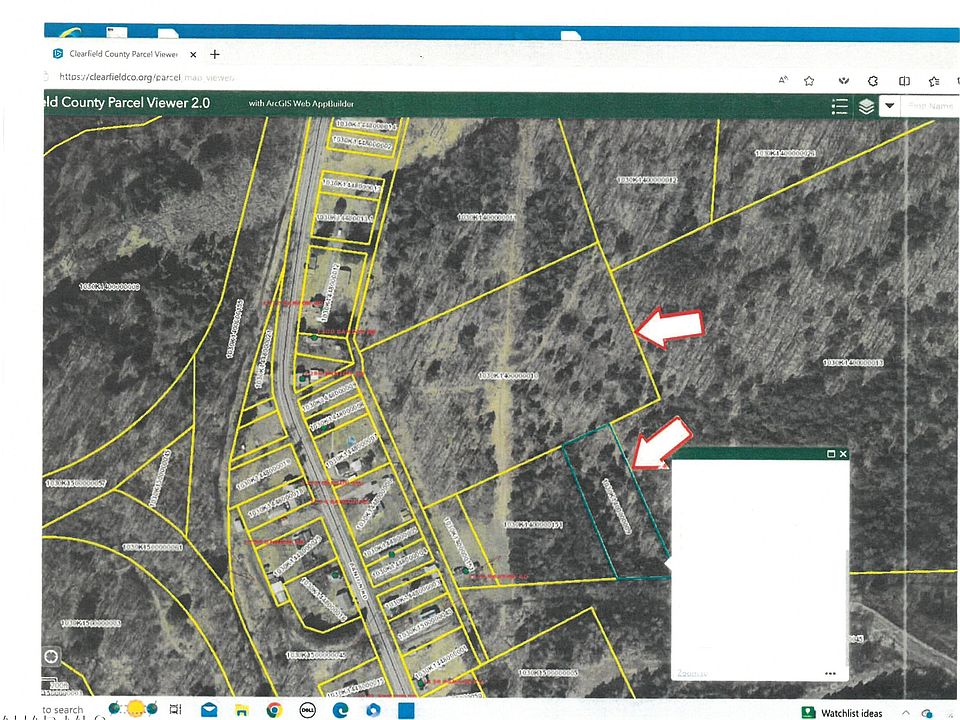The width and height of the screenshot is (960, 720).
Task: Open the Legend list widget
Action: [x=840, y=106]
